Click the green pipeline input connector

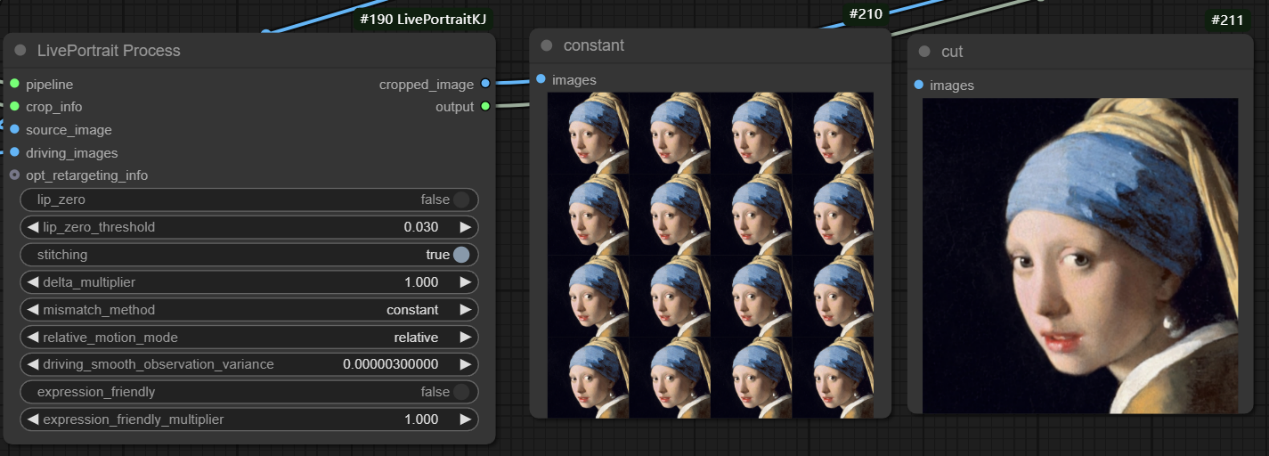coord(14,84)
